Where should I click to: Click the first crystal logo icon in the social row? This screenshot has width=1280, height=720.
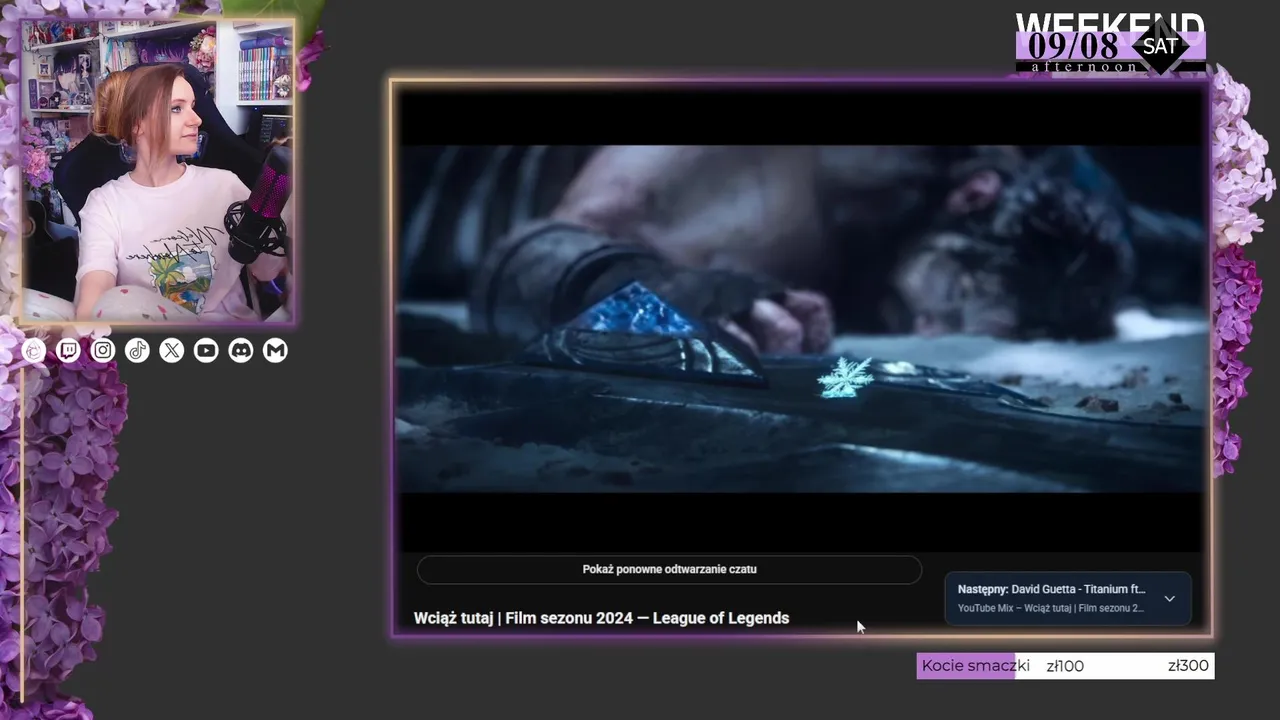34,350
